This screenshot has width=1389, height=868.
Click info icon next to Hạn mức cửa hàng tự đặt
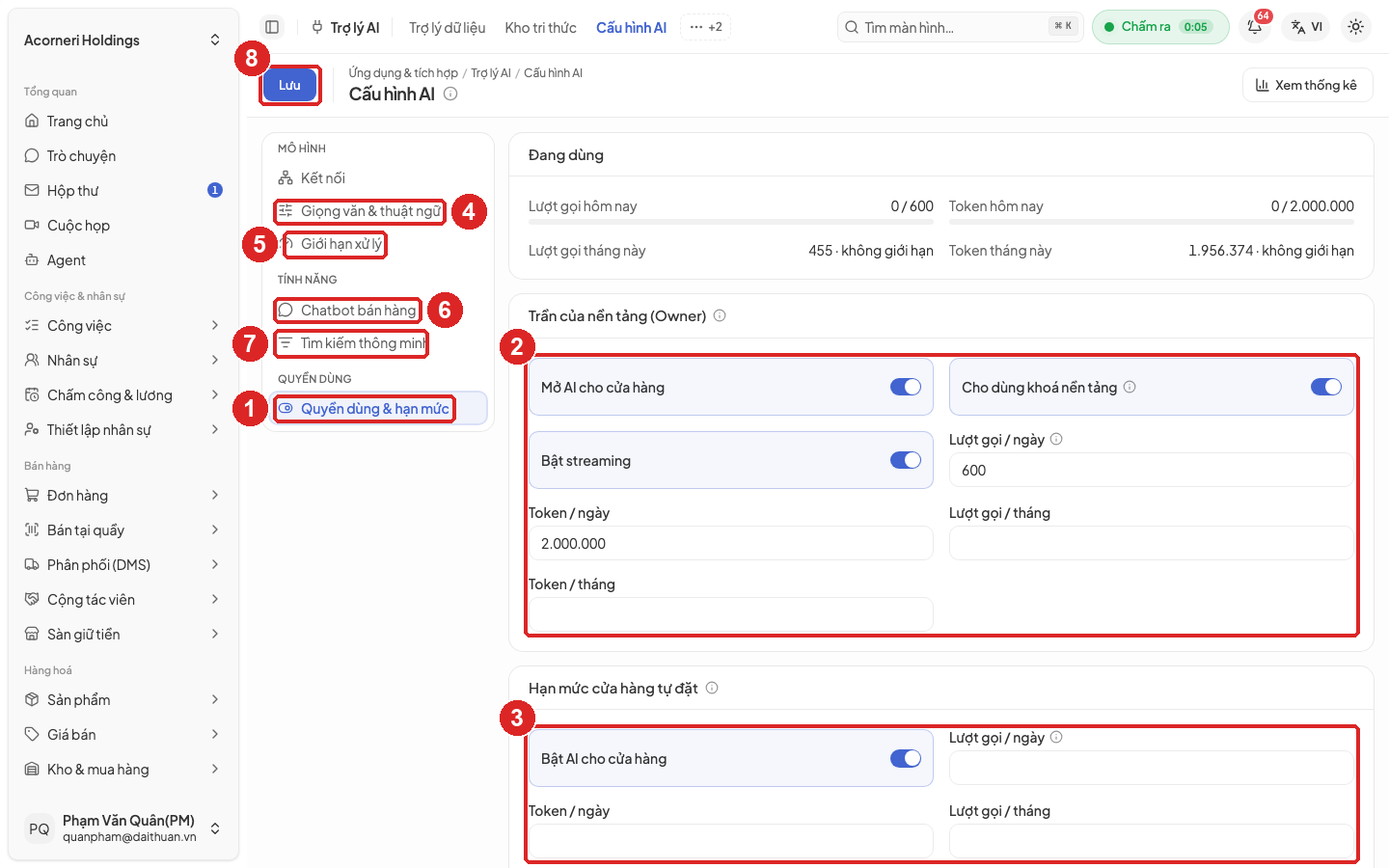pos(712,688)
